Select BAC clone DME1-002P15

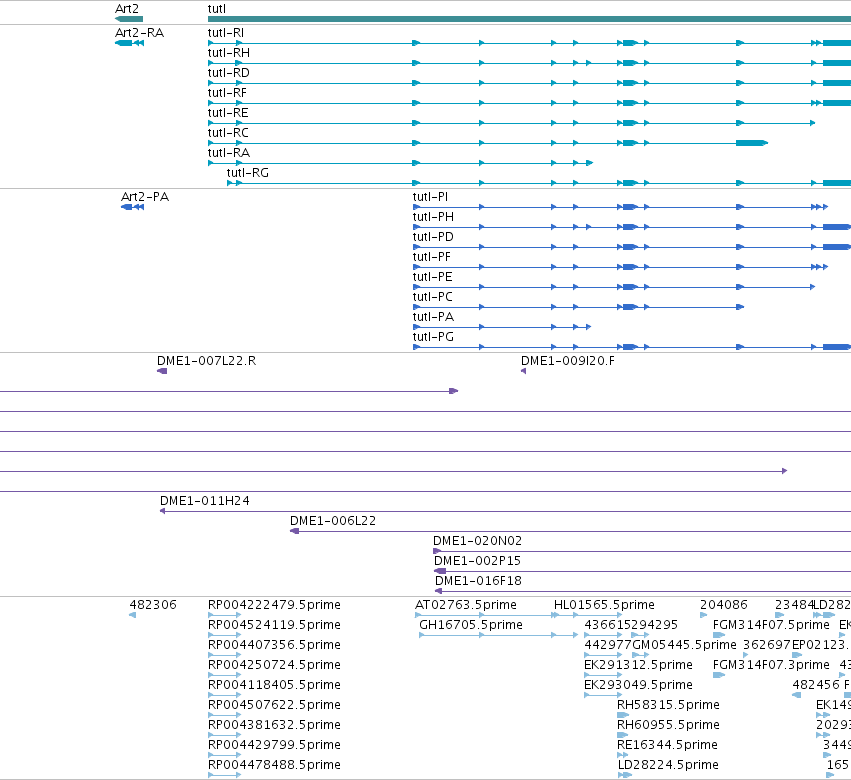click(x=477, y=561)
